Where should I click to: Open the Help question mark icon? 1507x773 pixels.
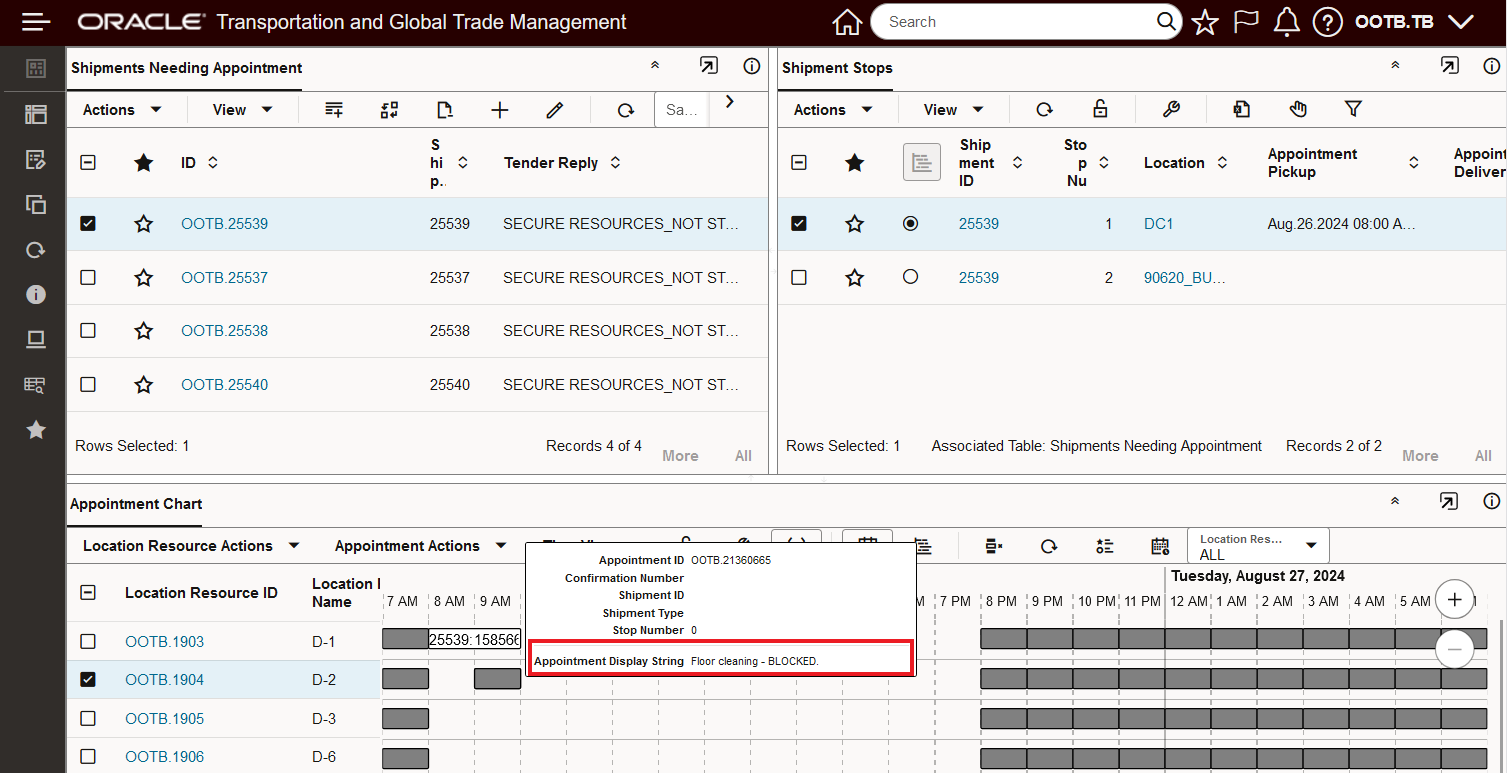[1327, 22]
